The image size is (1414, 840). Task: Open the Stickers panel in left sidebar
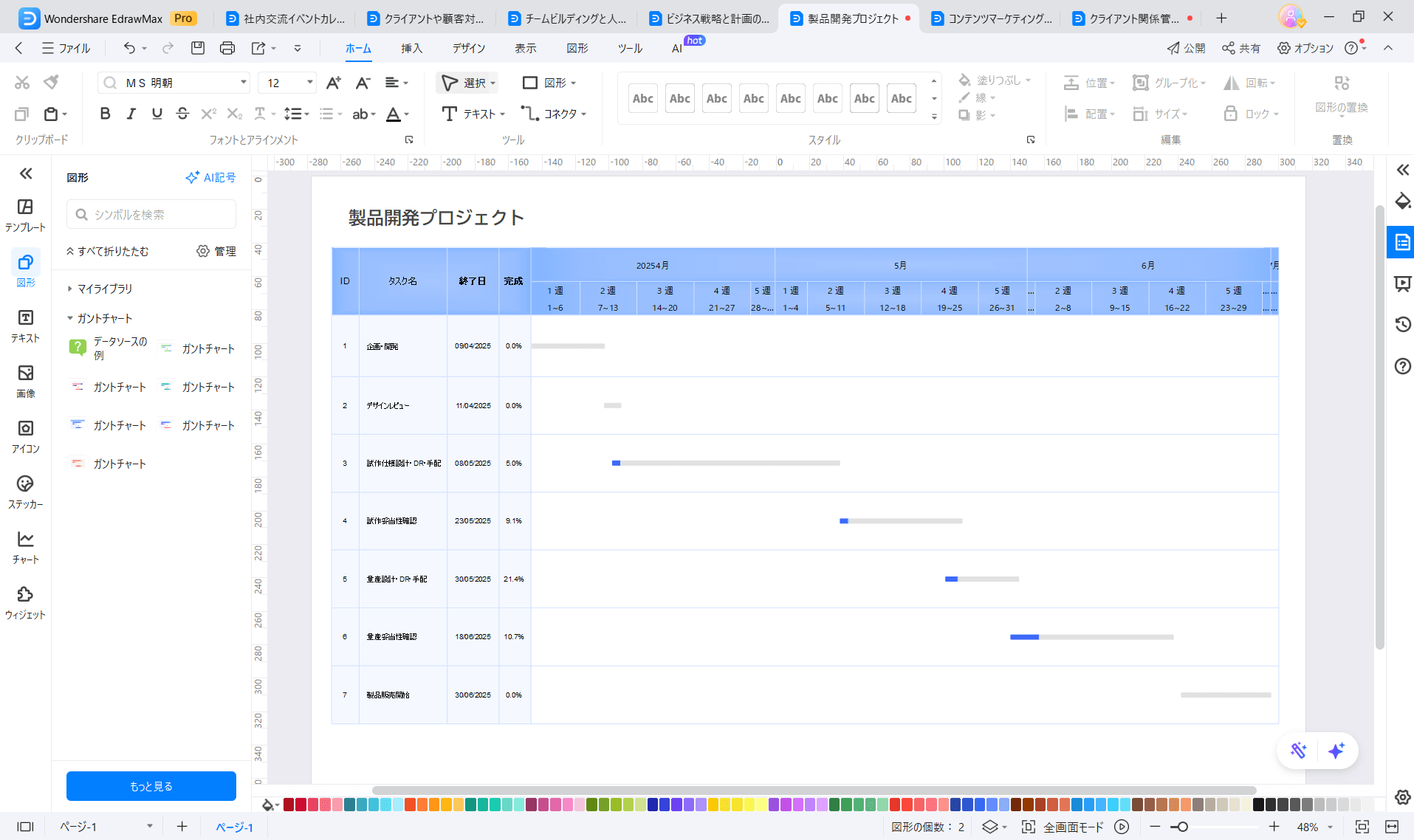point(25,492)
